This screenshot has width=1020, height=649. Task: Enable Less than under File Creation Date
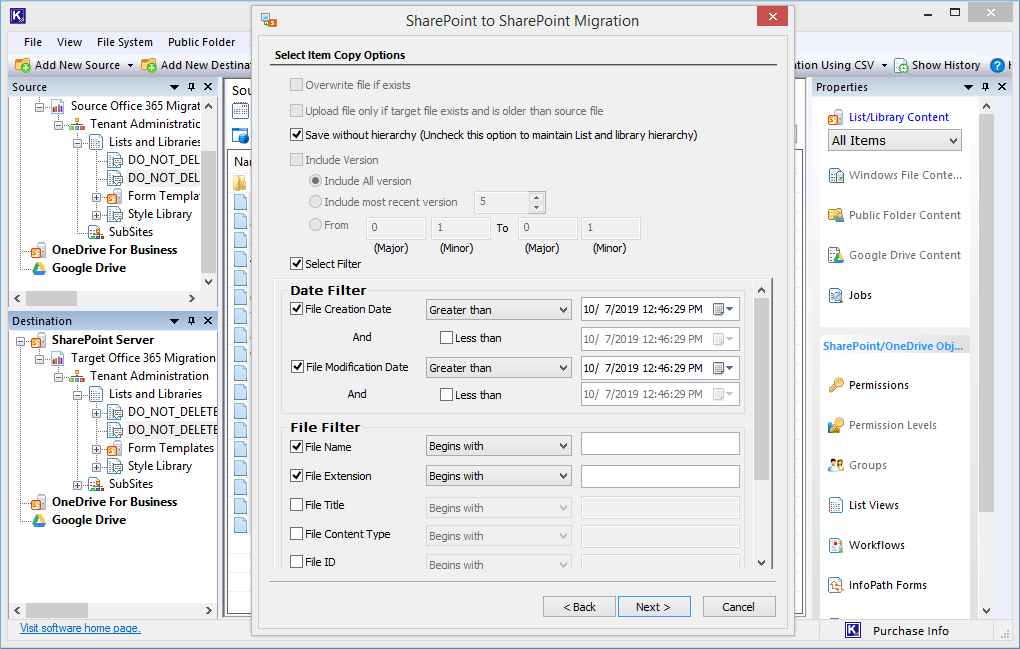[446, 338]
